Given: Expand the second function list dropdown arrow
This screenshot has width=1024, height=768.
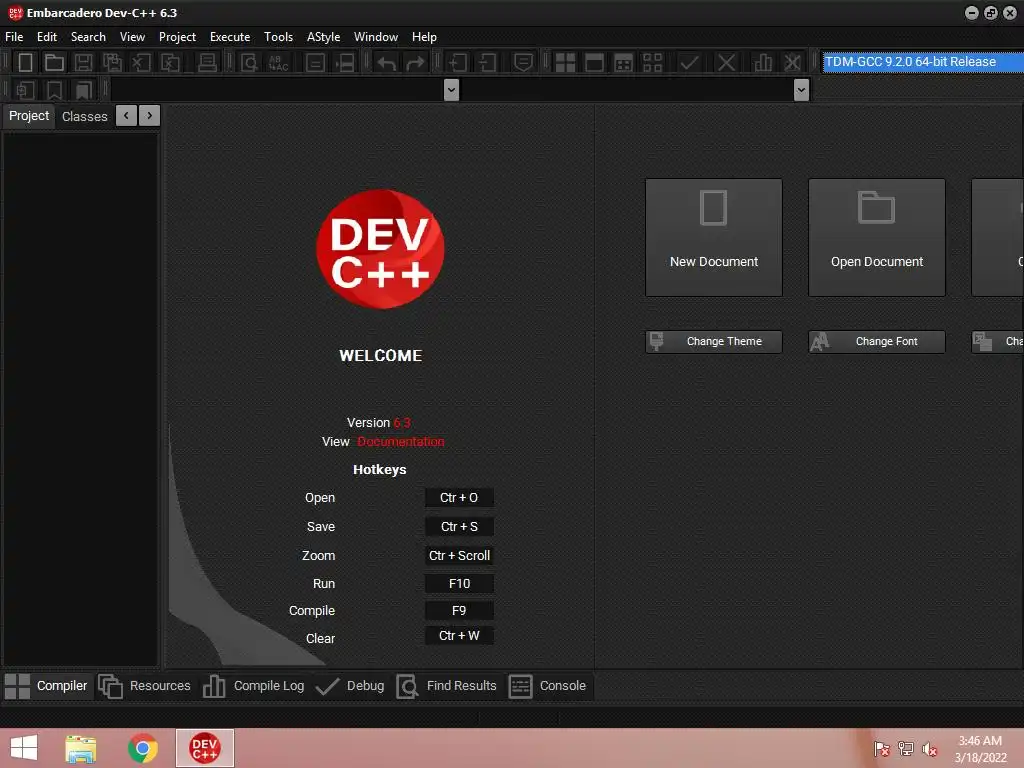Looking at the screenshot, I should pos(801,89).
